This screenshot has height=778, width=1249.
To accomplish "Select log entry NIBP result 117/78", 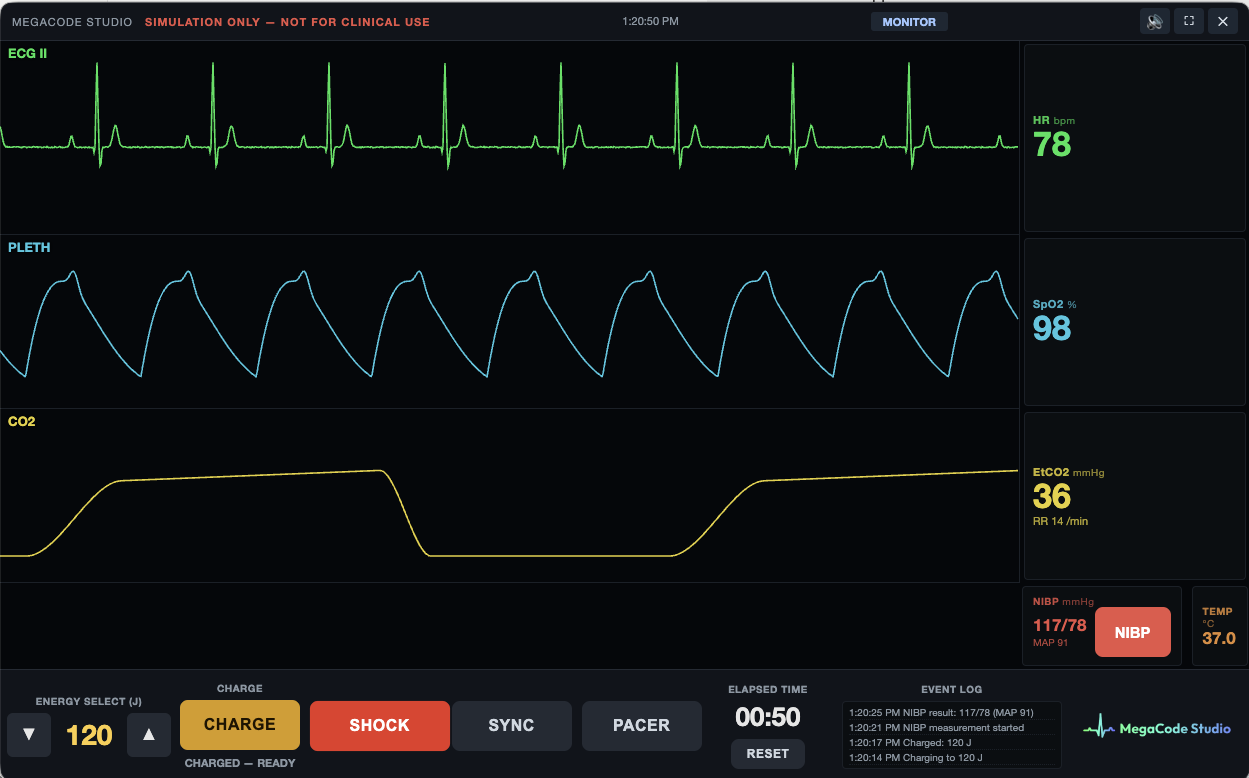I will 952,713.
